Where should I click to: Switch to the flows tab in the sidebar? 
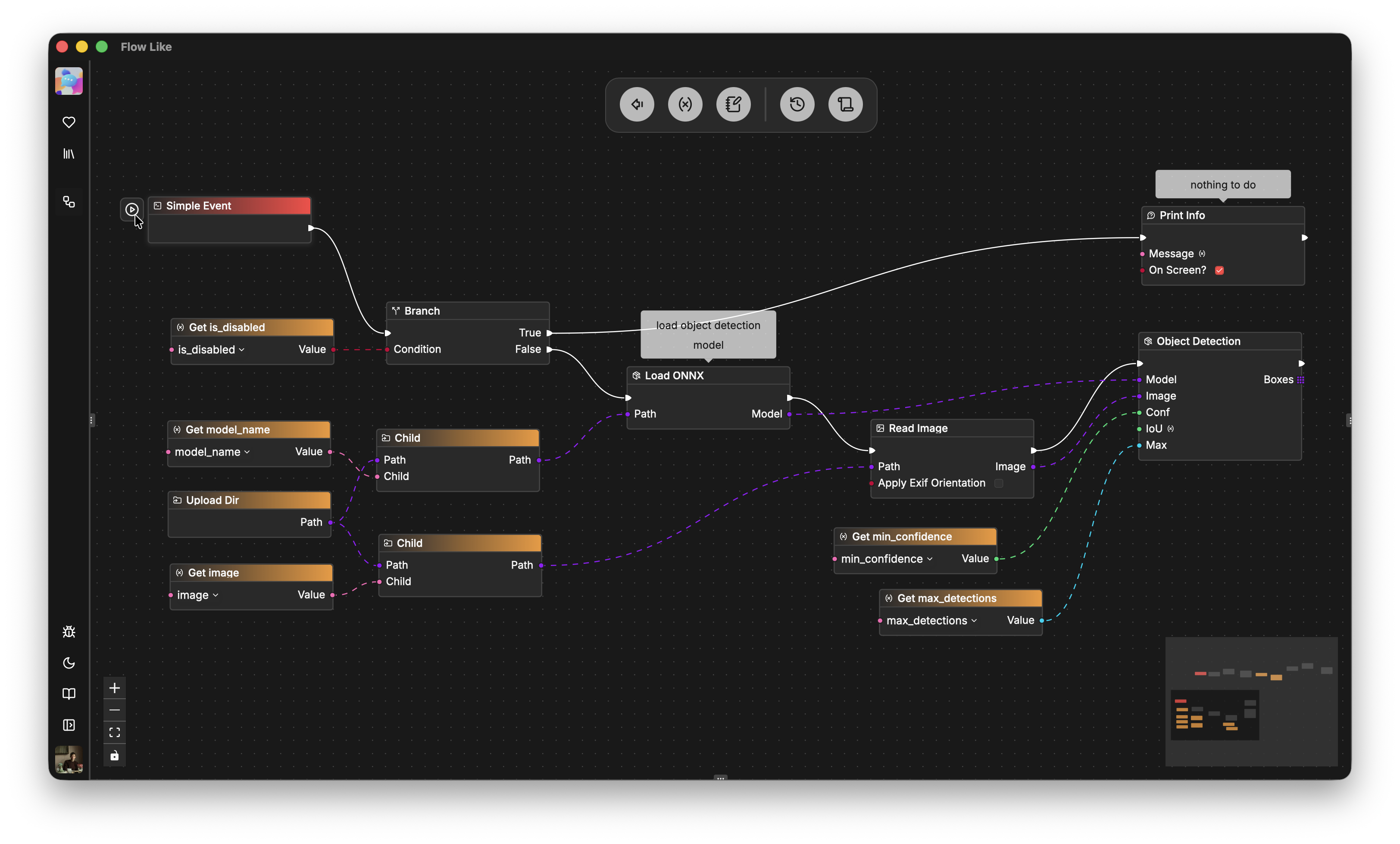pos(69,202)
